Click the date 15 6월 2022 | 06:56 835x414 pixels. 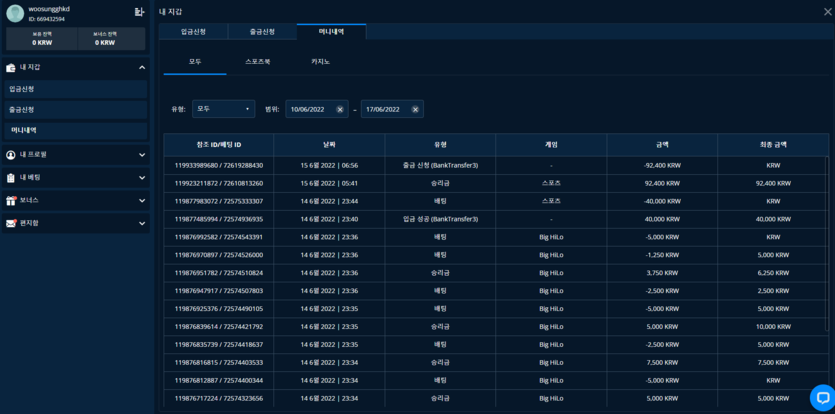pos(329,166)
